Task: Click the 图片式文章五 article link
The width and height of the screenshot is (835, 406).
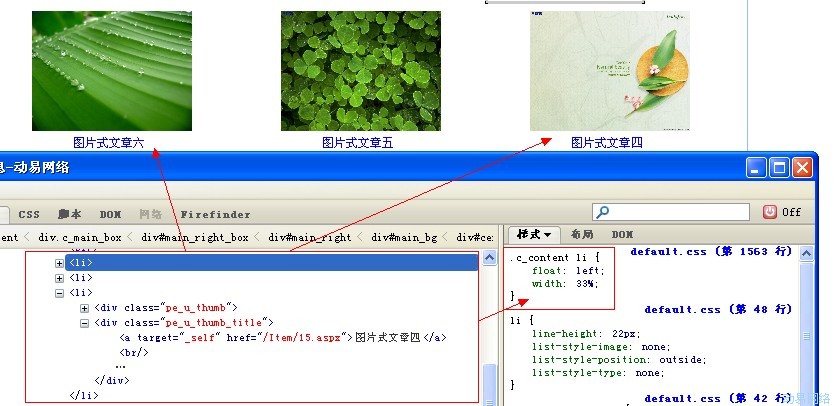Action: click(357, 143)
